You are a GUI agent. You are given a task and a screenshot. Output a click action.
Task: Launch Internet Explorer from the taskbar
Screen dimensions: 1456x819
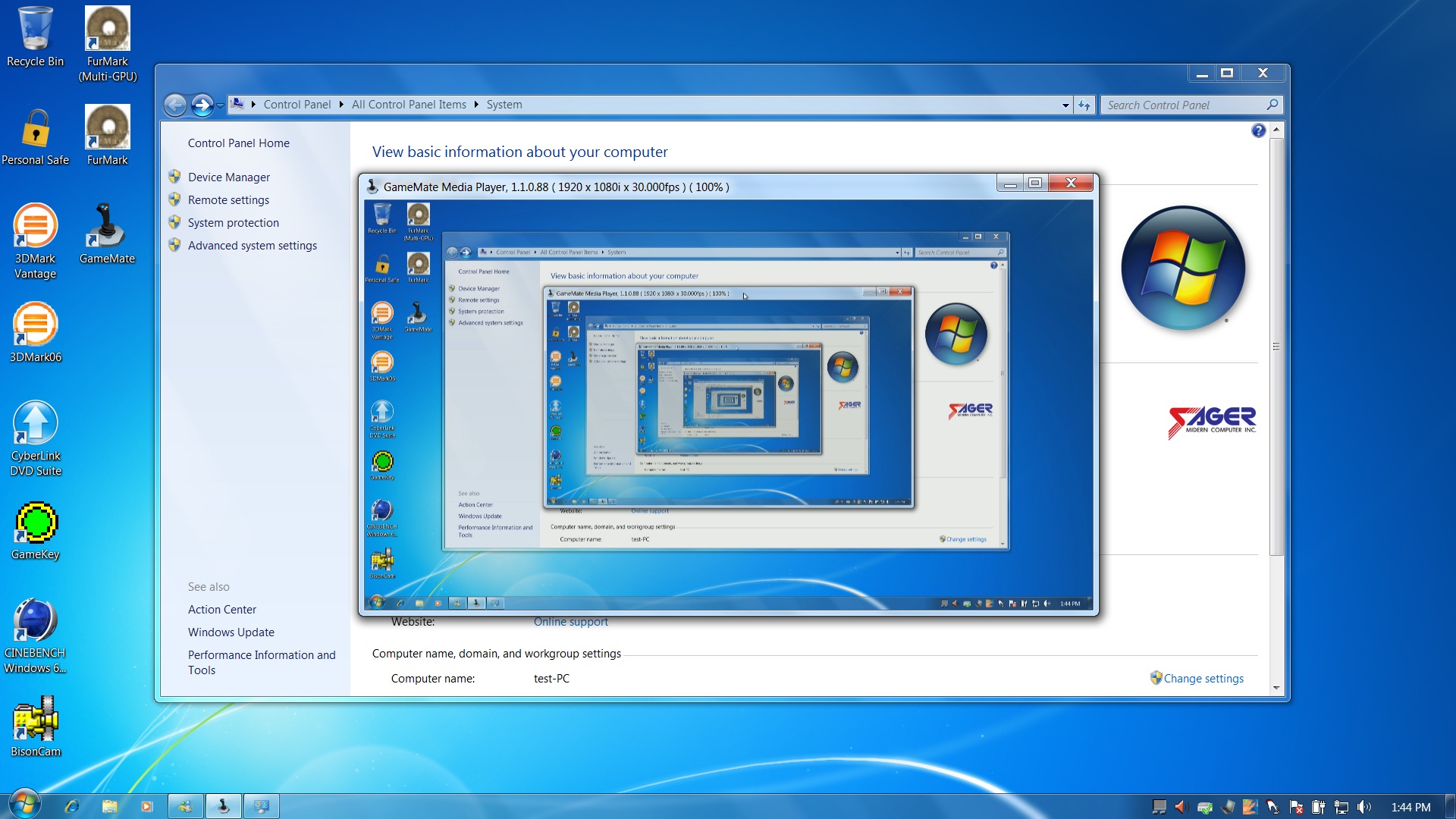click(72, 806)
